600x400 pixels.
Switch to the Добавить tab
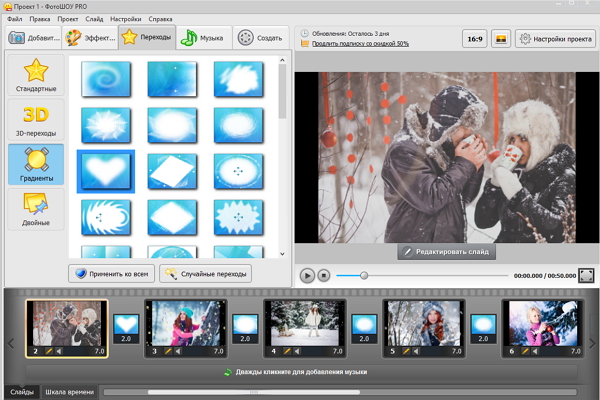[34, 38]
